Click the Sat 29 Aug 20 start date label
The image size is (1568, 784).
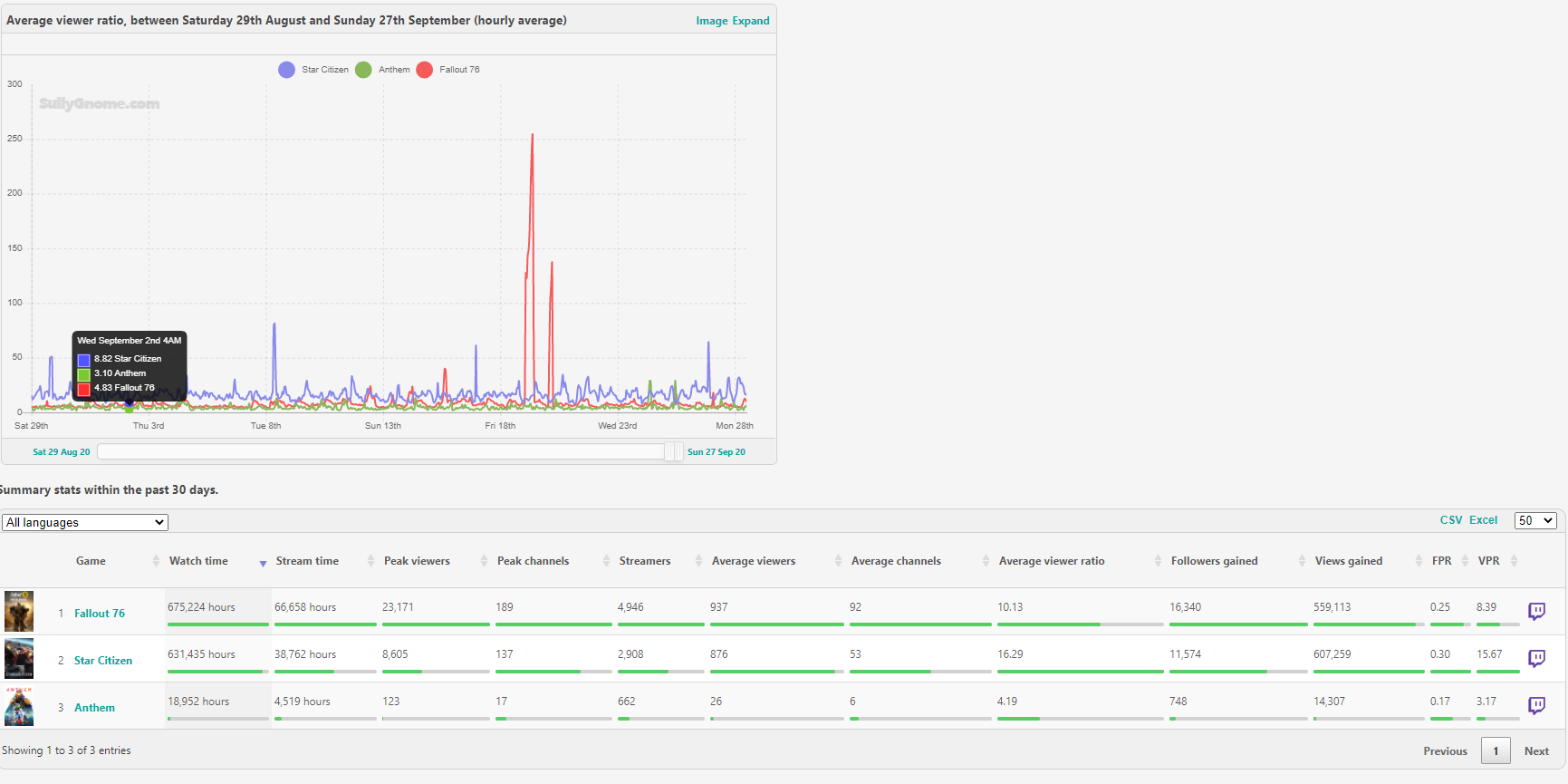(62, 451)
